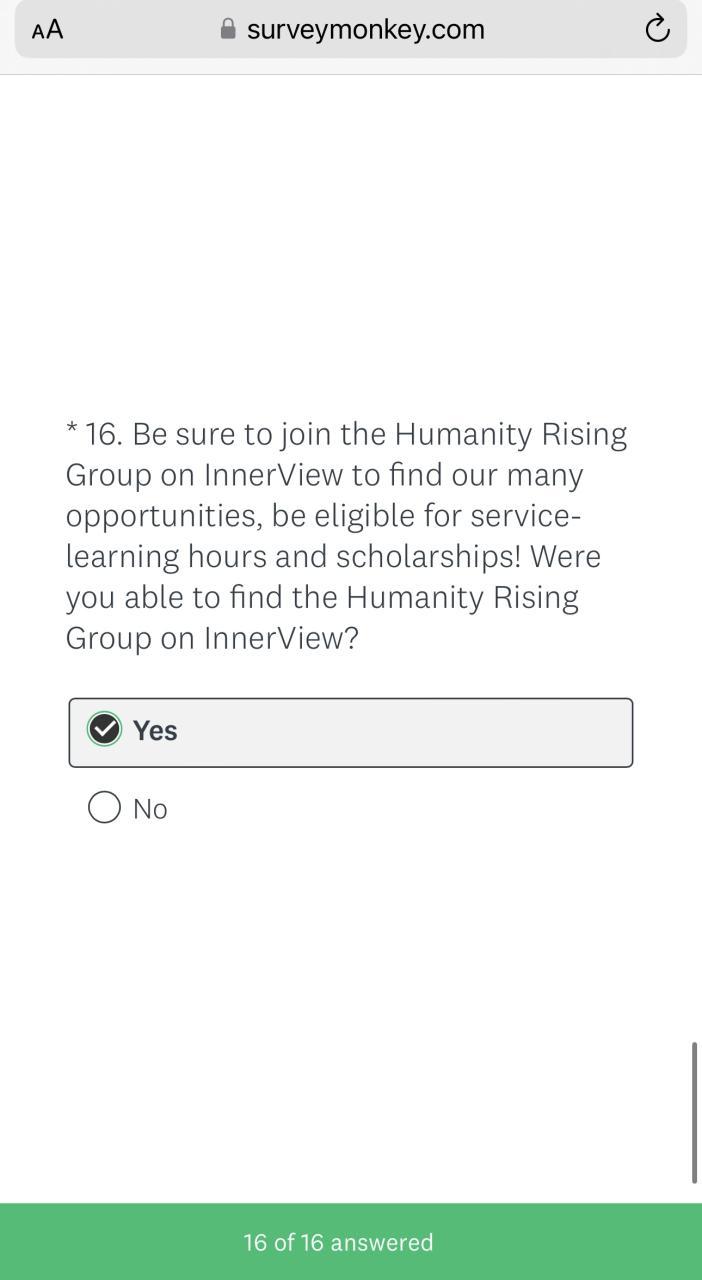Click the vertical scrollbar thumb
The width and height of the screenshot is (702, 1280).
point(694,1112)
